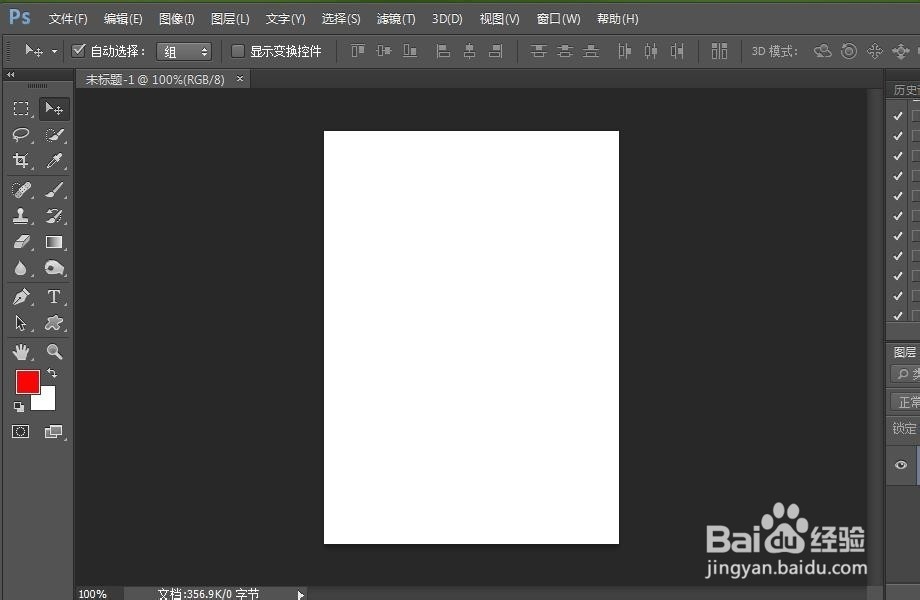Open the 图像(I) menu
The width and height of the screenshot is (920, 600).
[177, 19]
